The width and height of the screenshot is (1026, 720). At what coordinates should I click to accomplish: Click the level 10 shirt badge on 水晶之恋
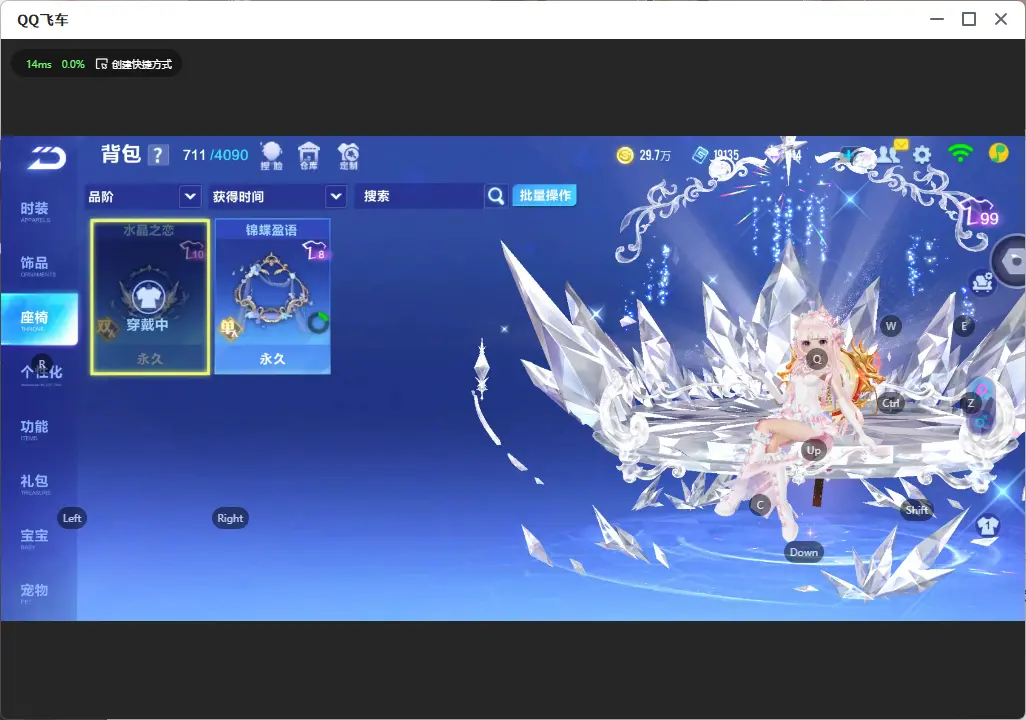tap(192, 250)
